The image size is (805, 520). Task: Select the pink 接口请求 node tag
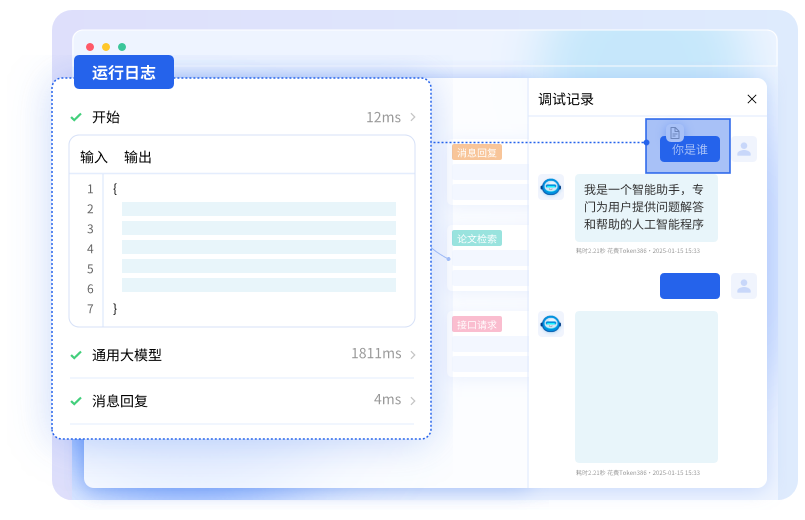pos(477,324)
